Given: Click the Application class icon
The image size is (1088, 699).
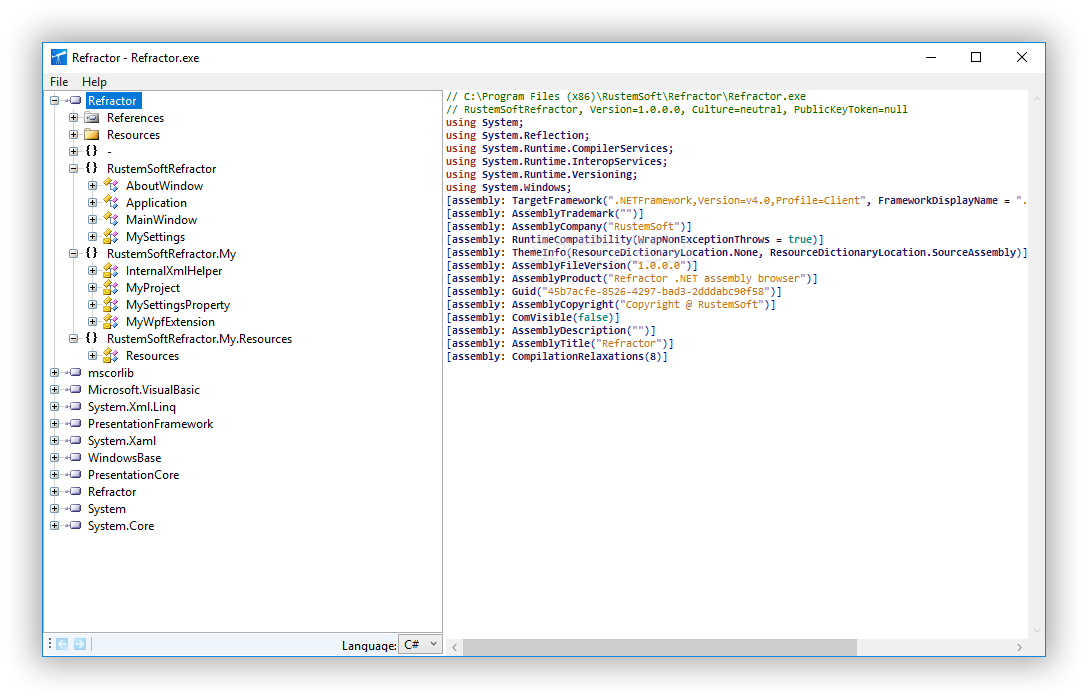Looking at the screenshot, I should (111, 203).
